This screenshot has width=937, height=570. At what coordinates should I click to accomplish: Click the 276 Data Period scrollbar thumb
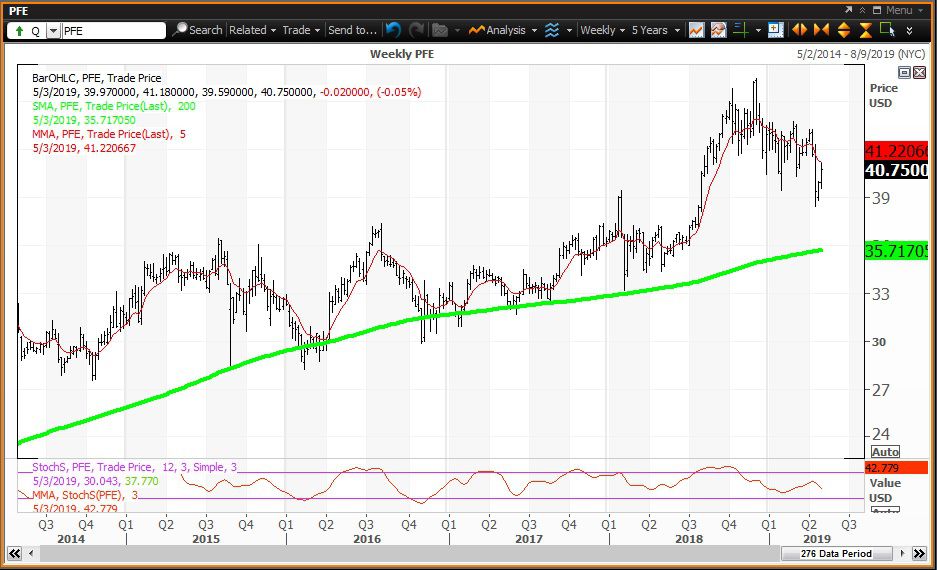pos(836,553)
